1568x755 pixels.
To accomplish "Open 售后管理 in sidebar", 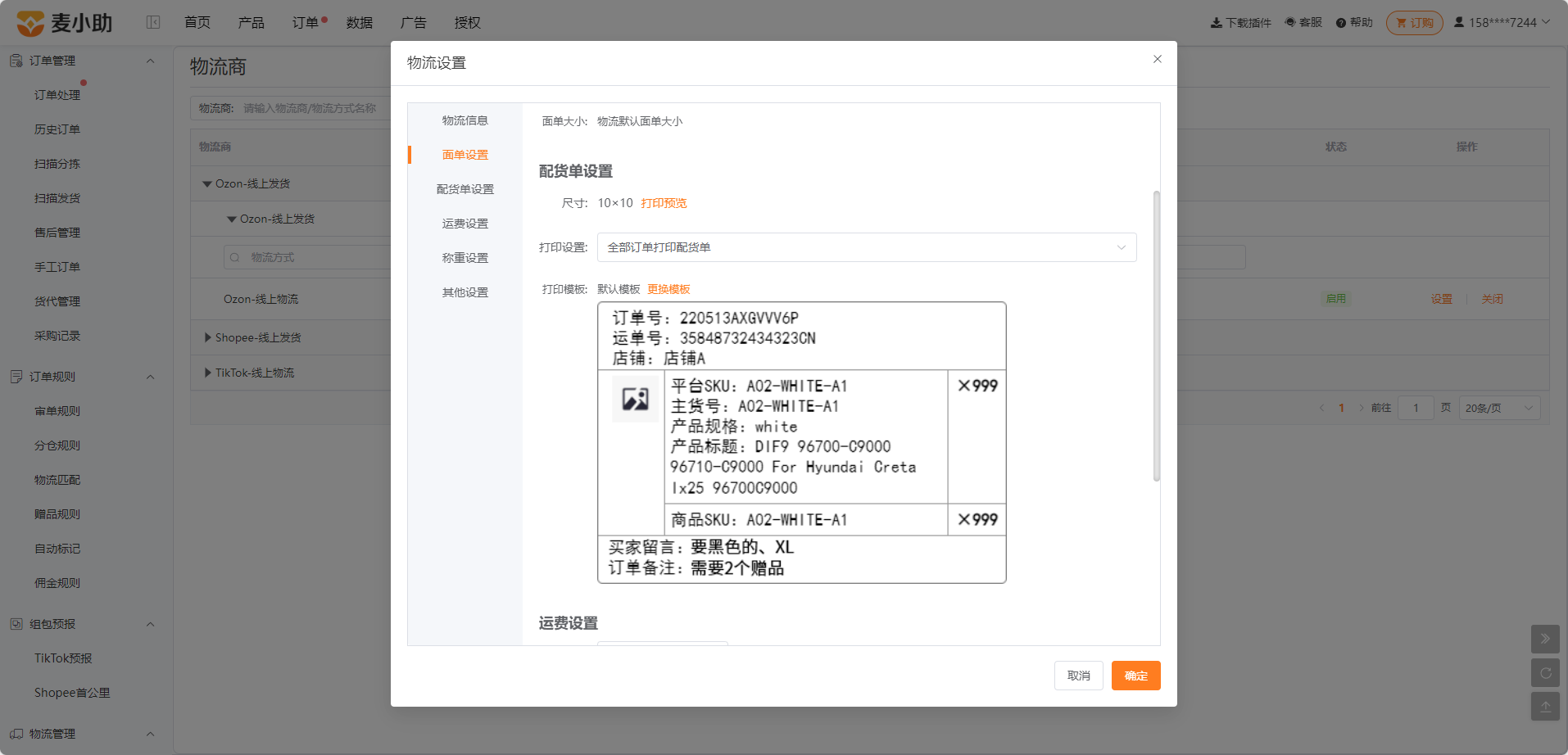I will point(57,233).
